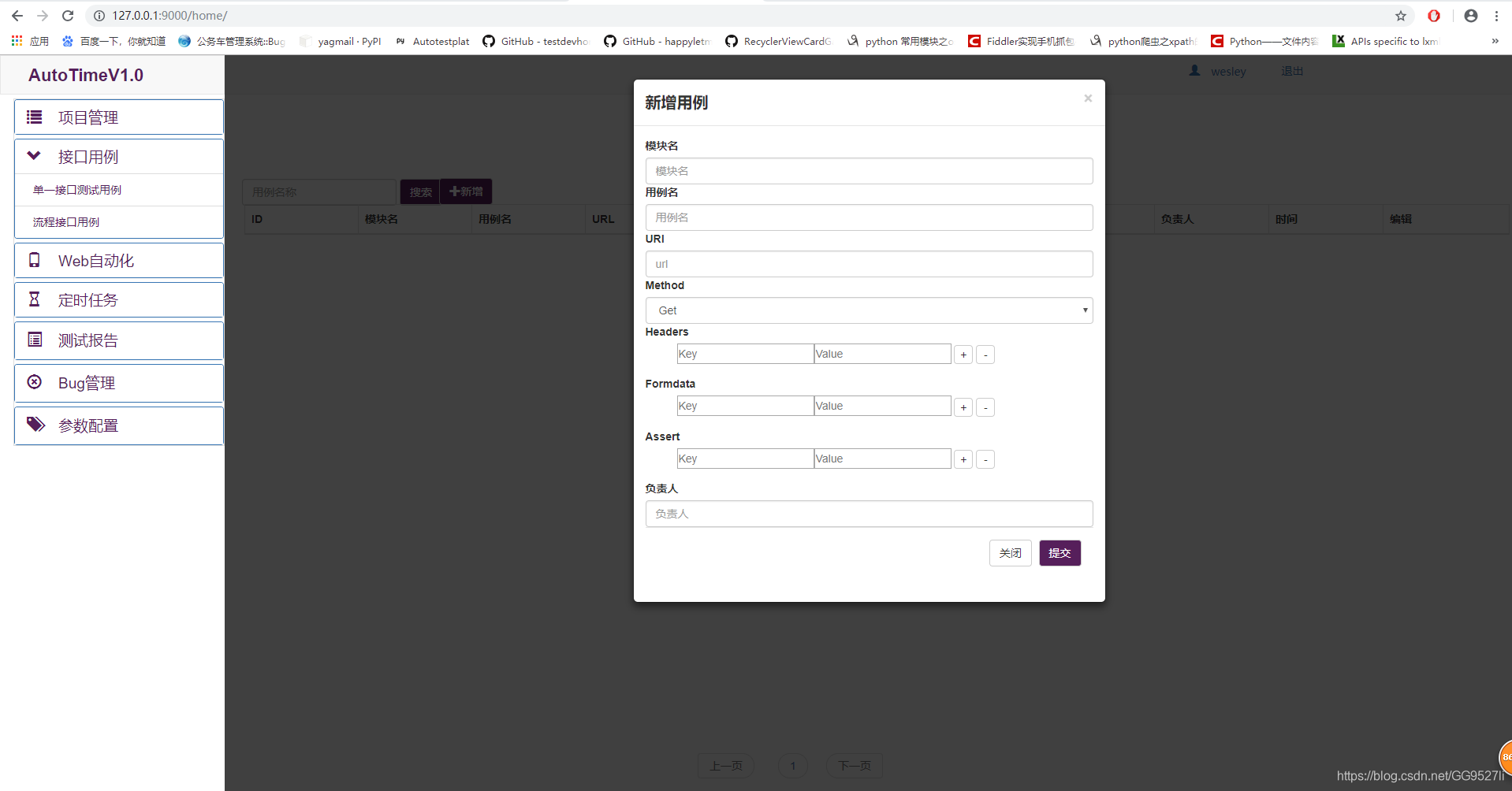This screenshot has width=1512, height=791.
Task: Focus the 负责人 input field
Action: click(869, 514)
